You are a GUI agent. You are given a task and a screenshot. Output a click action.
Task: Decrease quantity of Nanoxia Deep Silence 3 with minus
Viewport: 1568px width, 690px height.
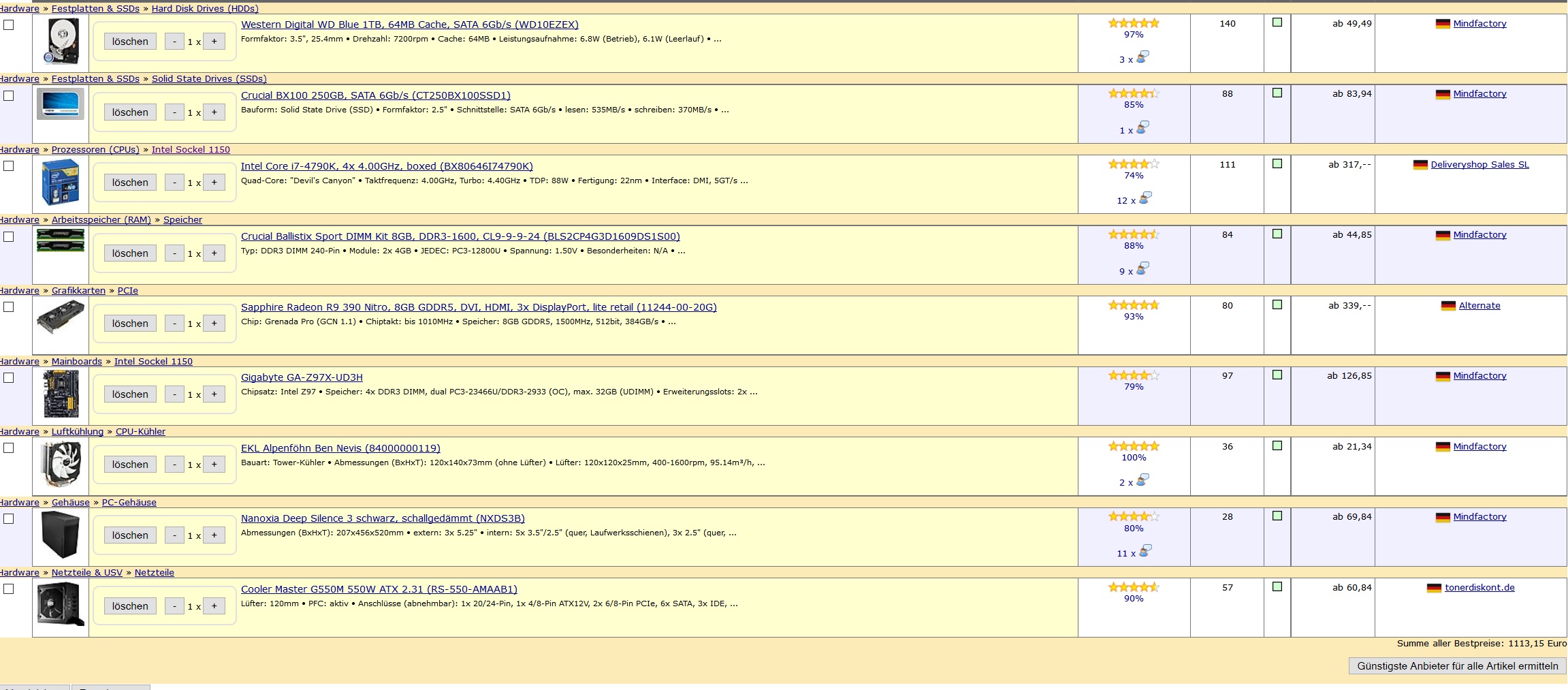point(174,535)
